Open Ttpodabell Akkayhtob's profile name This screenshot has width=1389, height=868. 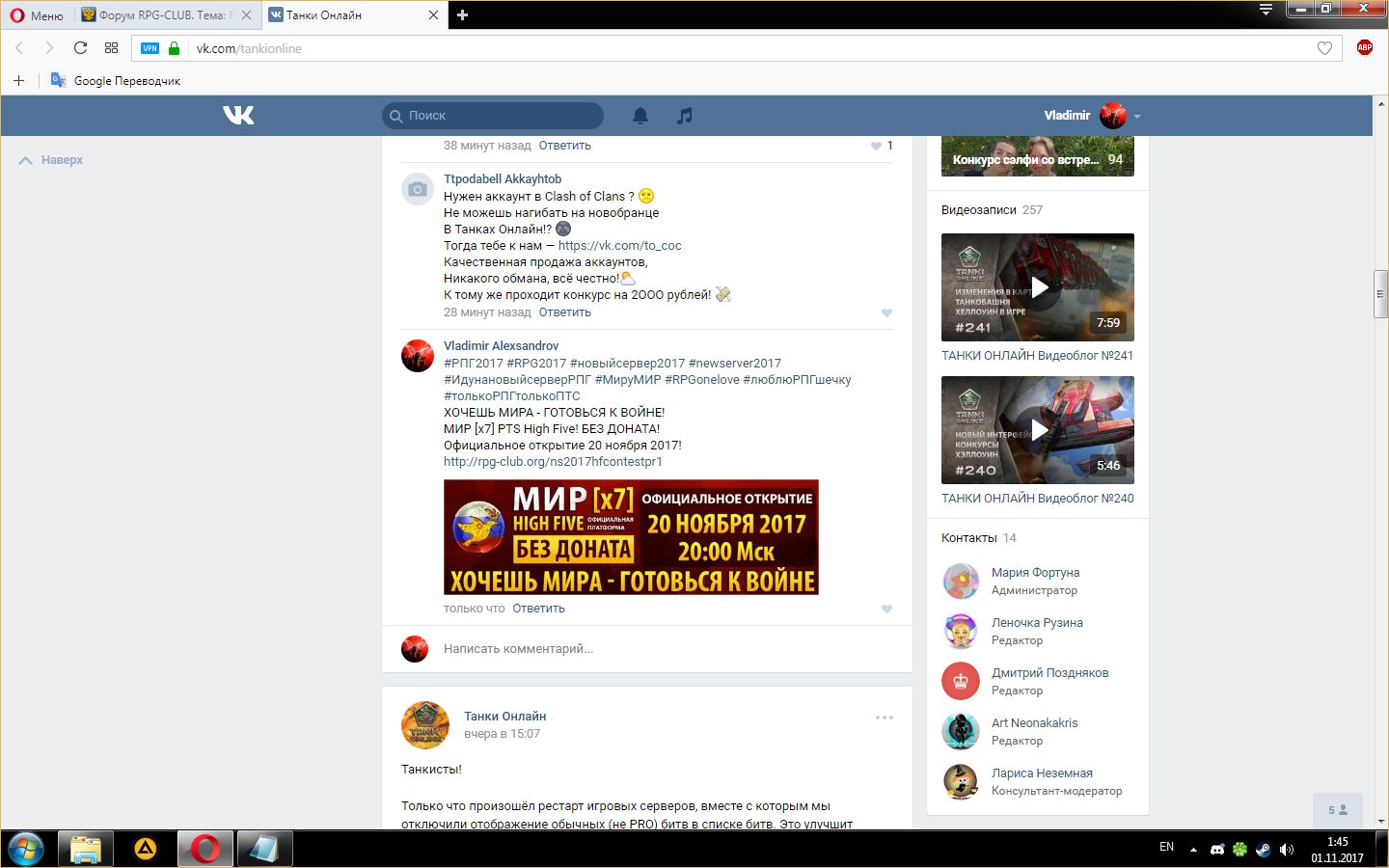(503, 179)
